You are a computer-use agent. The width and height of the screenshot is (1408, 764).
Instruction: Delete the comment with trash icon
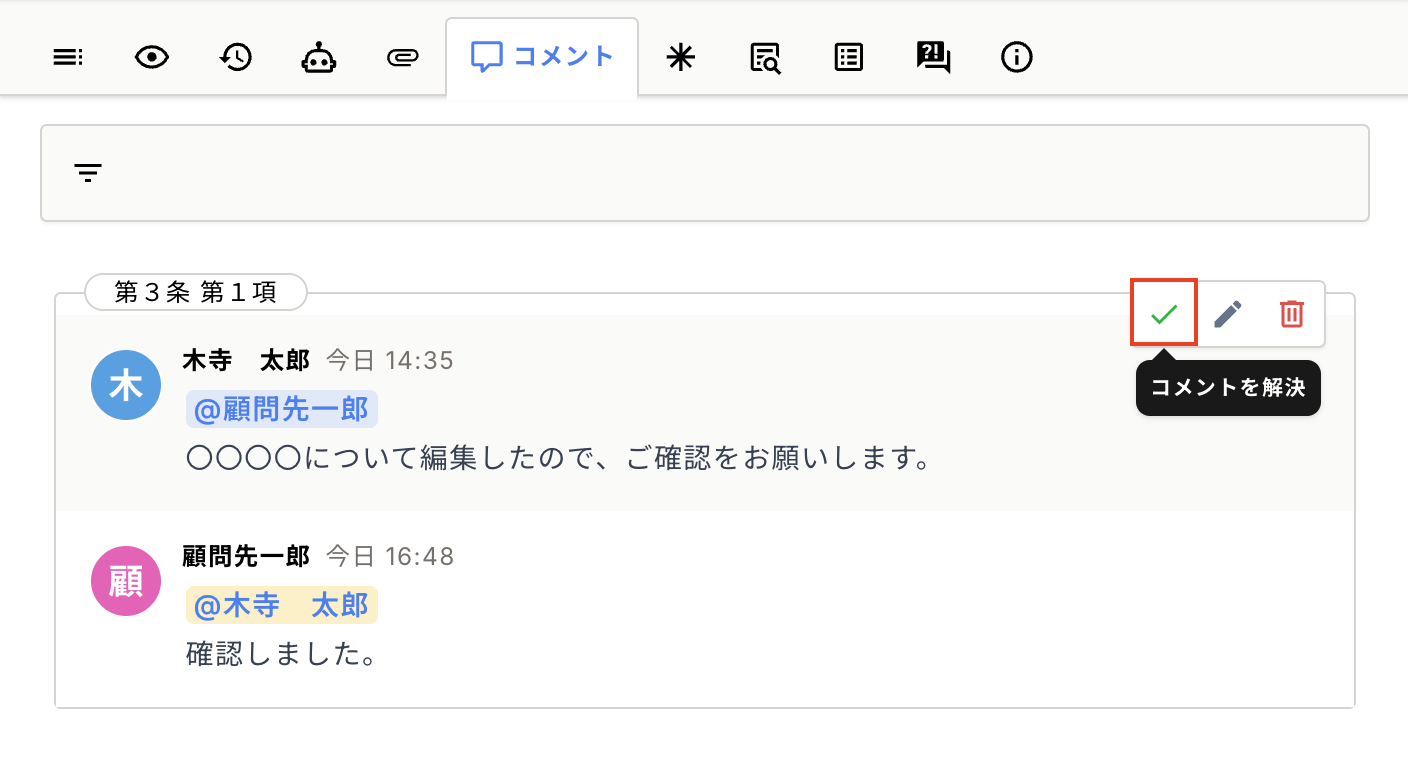click(x=1292, y=314)
